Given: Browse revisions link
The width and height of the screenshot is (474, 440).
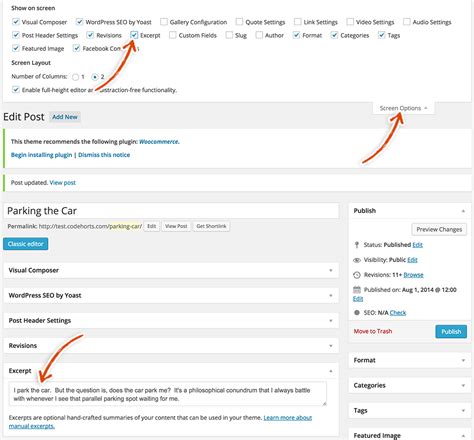Looking at the screenshot, I should 413,275.
